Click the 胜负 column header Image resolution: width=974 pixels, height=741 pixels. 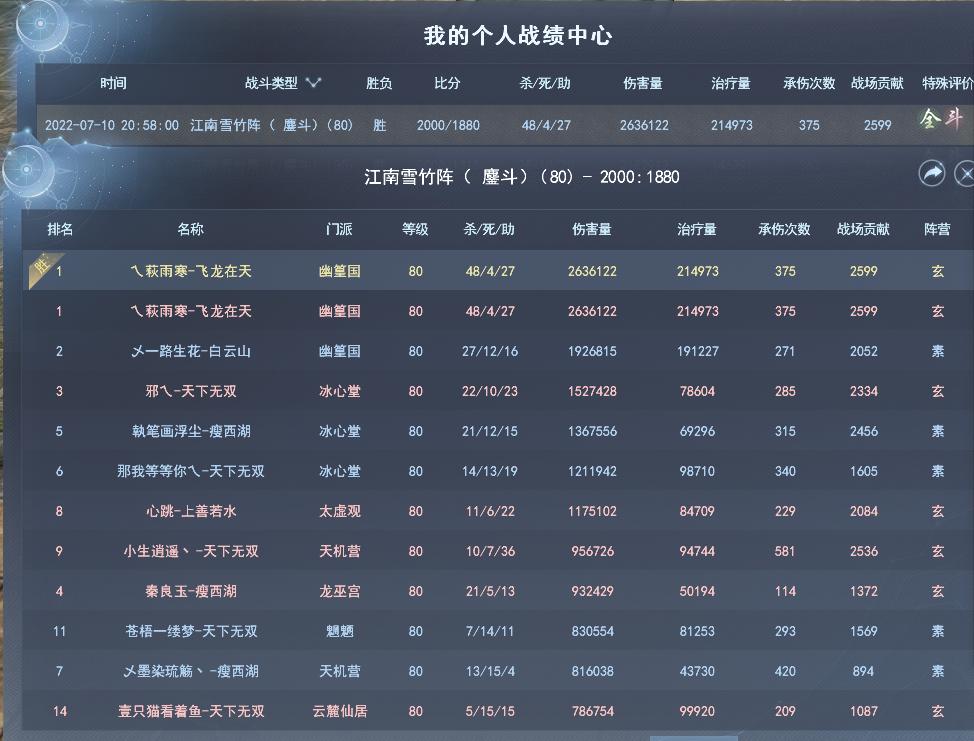[379, 83]
